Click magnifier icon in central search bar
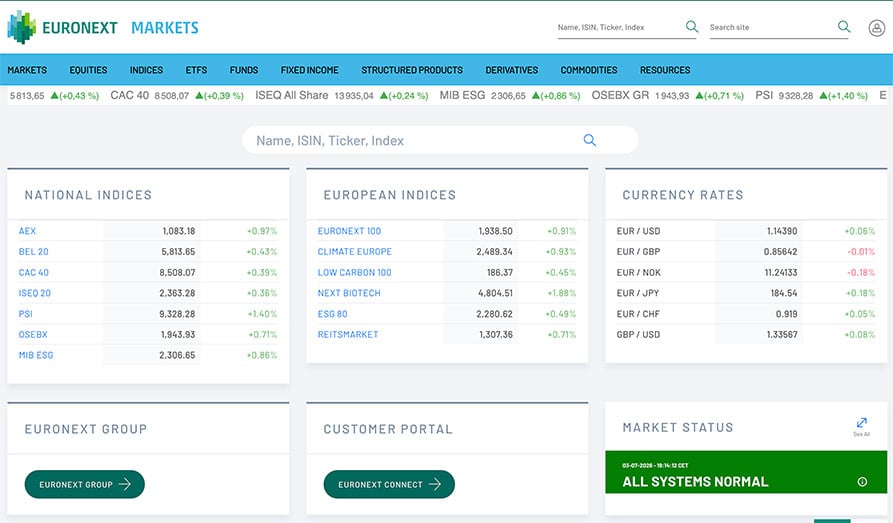The height and width of the screenshot is (523, 893). [589, 140]
